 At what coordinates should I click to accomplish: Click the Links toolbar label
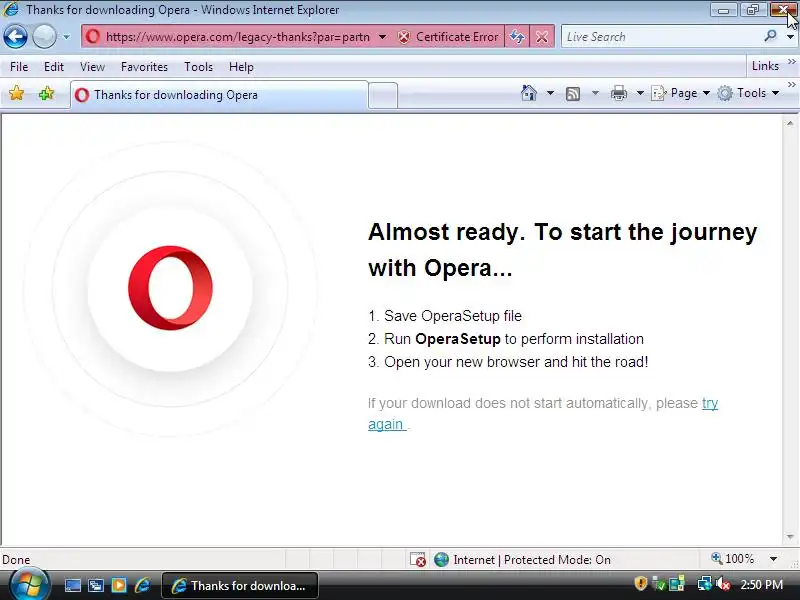[765, 66]
